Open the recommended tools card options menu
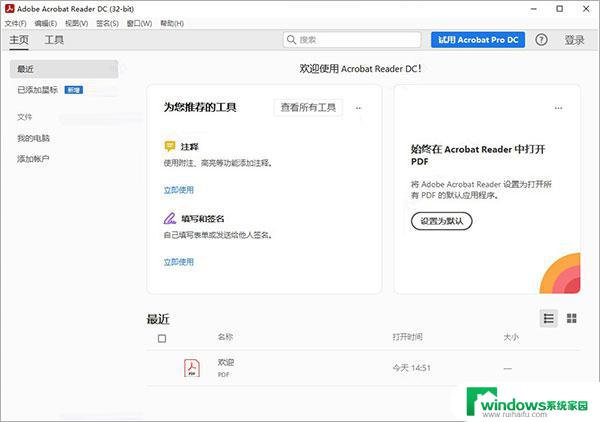This screenshot has width=600, height=422. point(359,108)
